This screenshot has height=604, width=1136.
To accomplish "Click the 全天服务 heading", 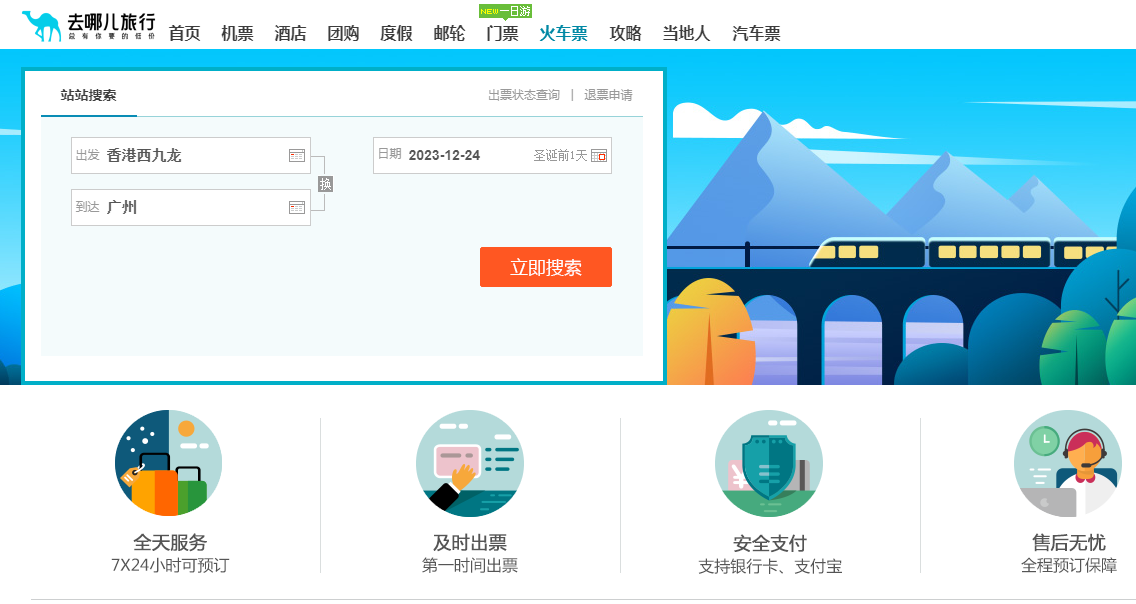I will [x=170, y=542].
